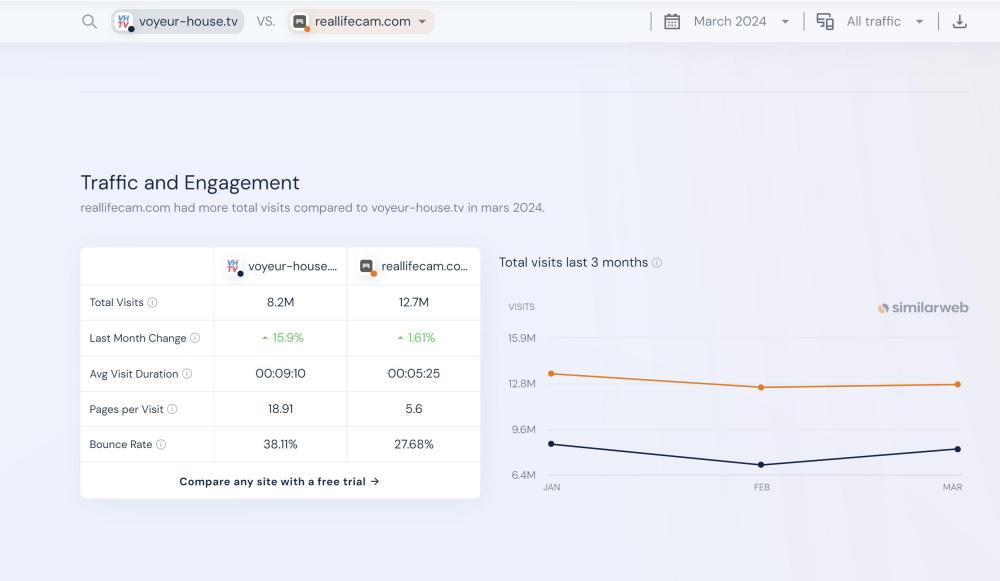The width and height of the screenshot is (1000, 581).
Task: Expand the All traffic dropdown
Action: point(884,21)
